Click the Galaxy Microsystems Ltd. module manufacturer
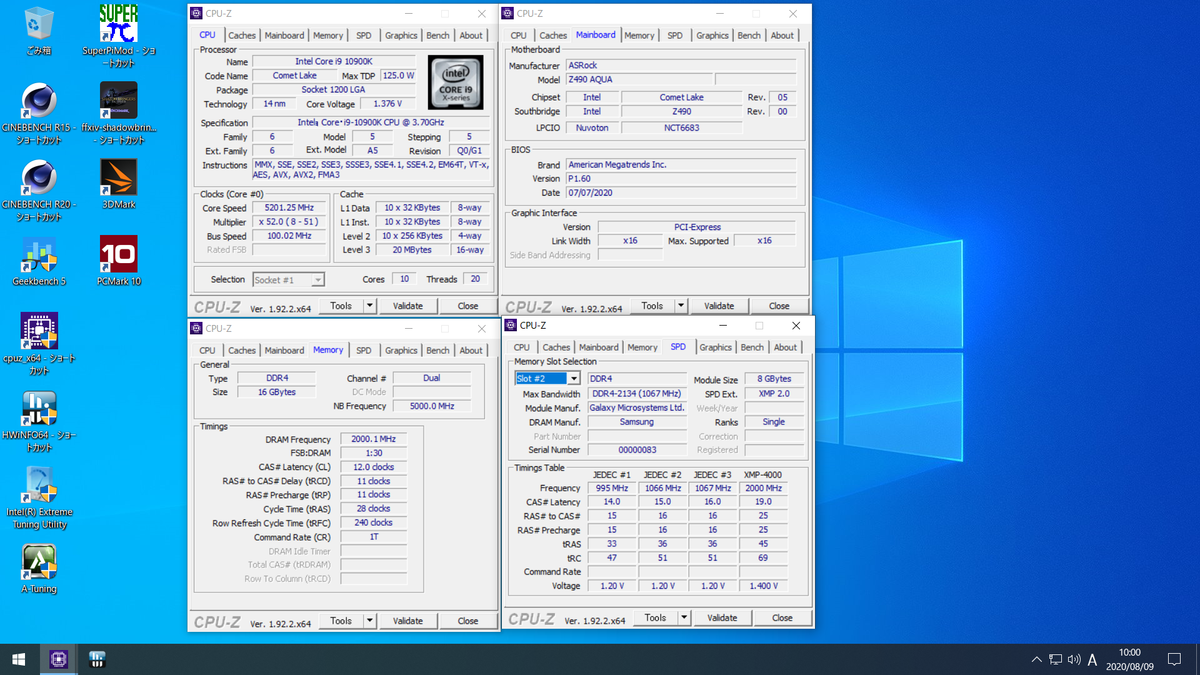Screen dimensions: 1200x675 [637, 408]
